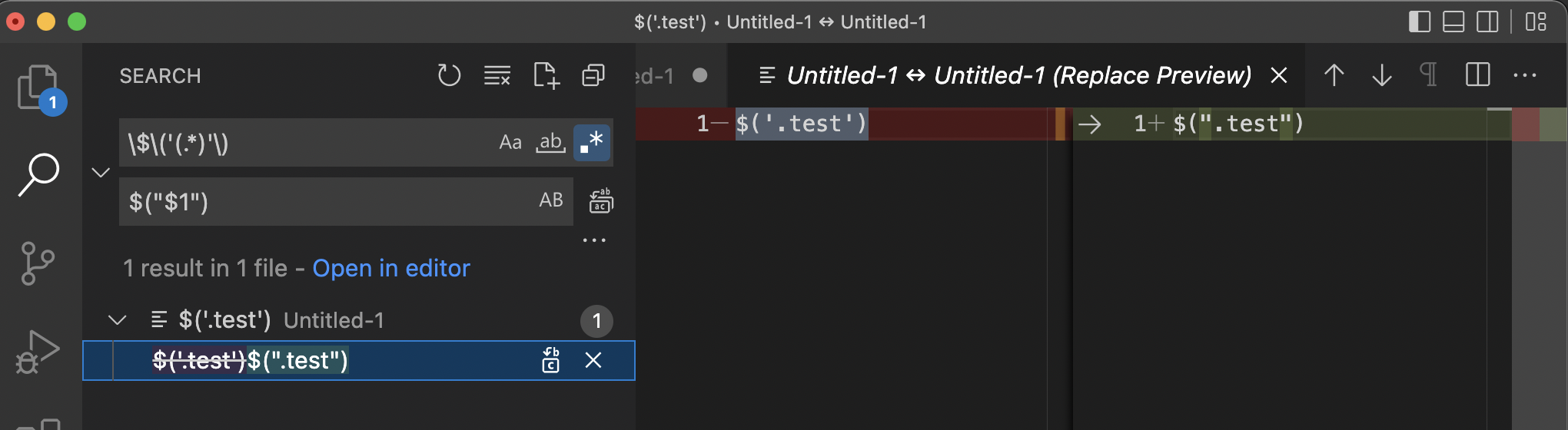
Task: Toggle search details ellipsis
Action: pyautogui.click(x=594, y=240)
